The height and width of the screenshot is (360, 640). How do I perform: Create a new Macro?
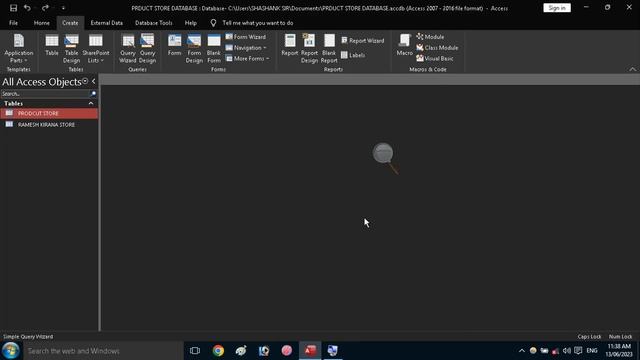coord(404,45)
